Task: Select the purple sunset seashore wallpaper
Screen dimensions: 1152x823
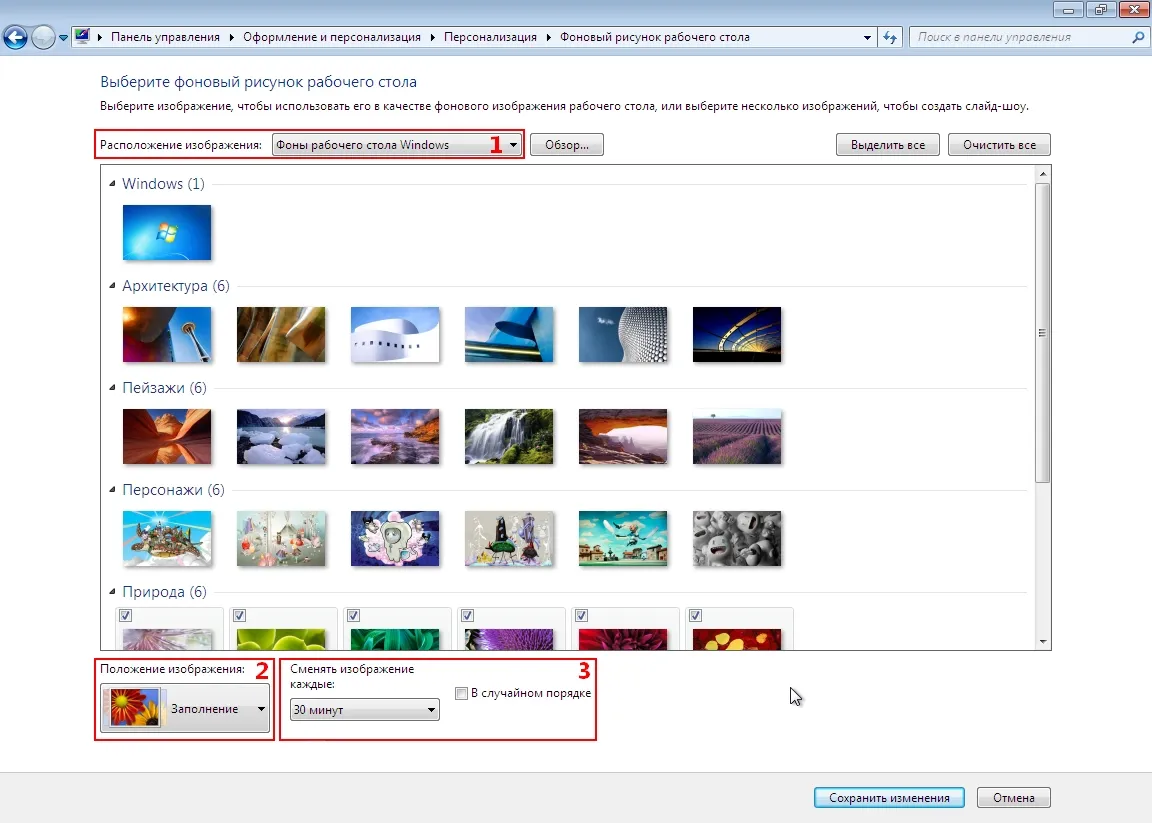Action: 395,436
